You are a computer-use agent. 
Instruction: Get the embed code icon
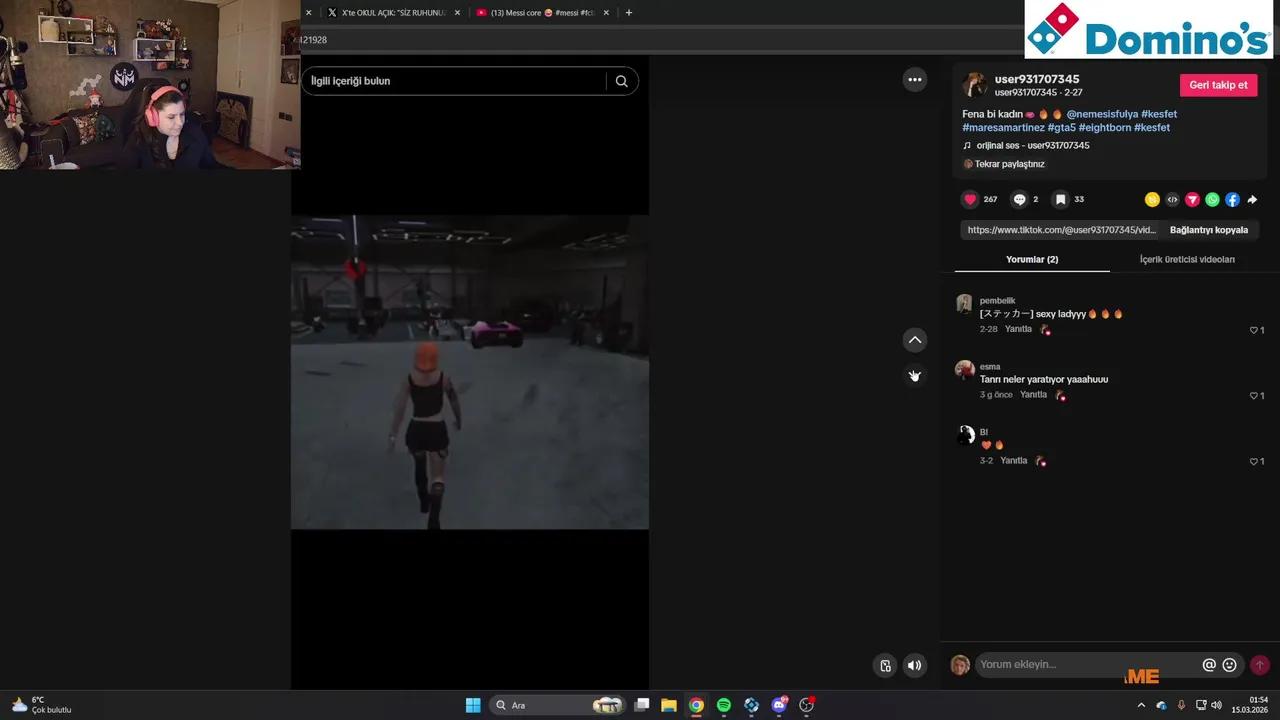click(x=1172, y=199)
